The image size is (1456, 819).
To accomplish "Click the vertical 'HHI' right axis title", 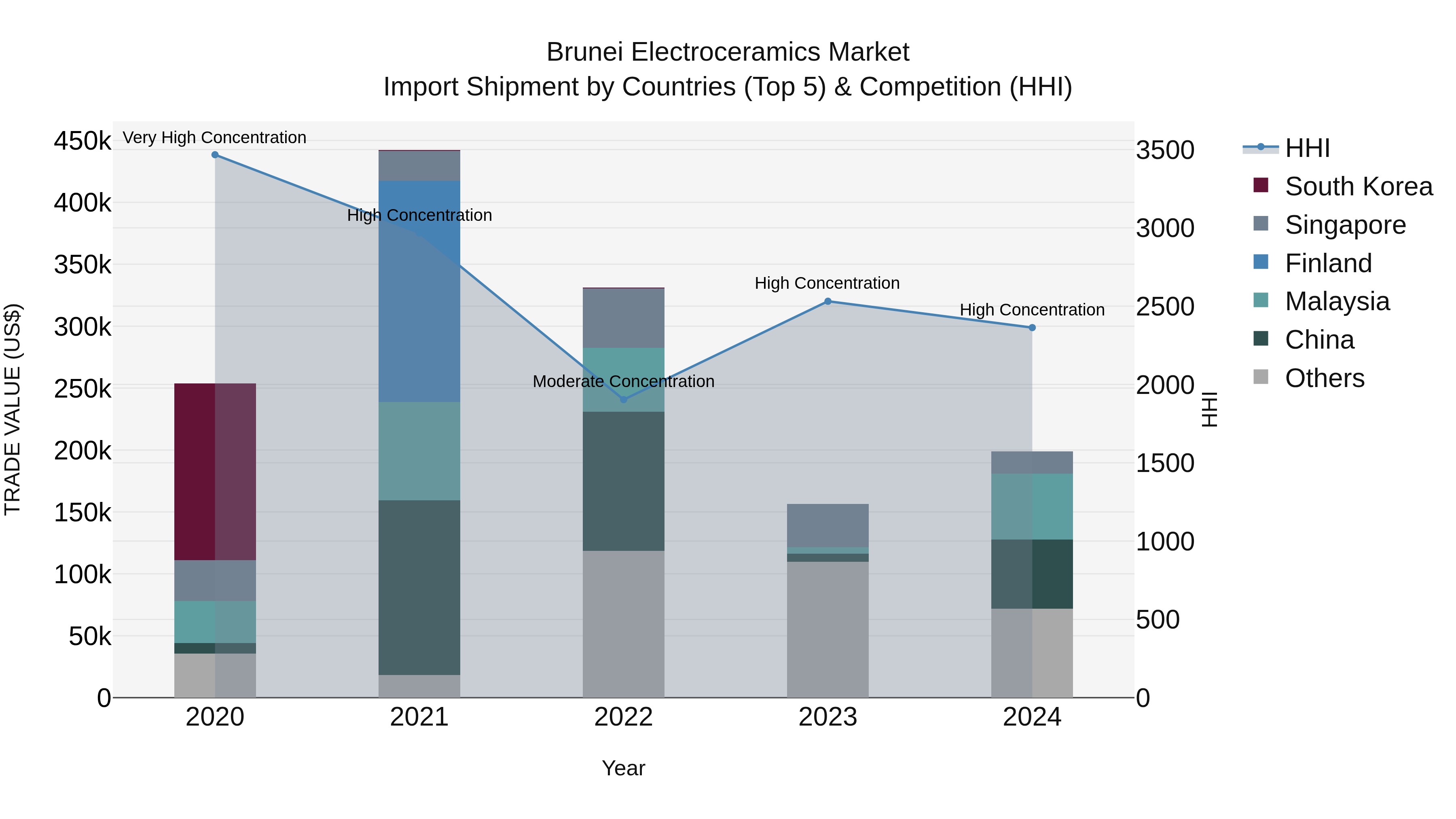I will (1209, 409).
